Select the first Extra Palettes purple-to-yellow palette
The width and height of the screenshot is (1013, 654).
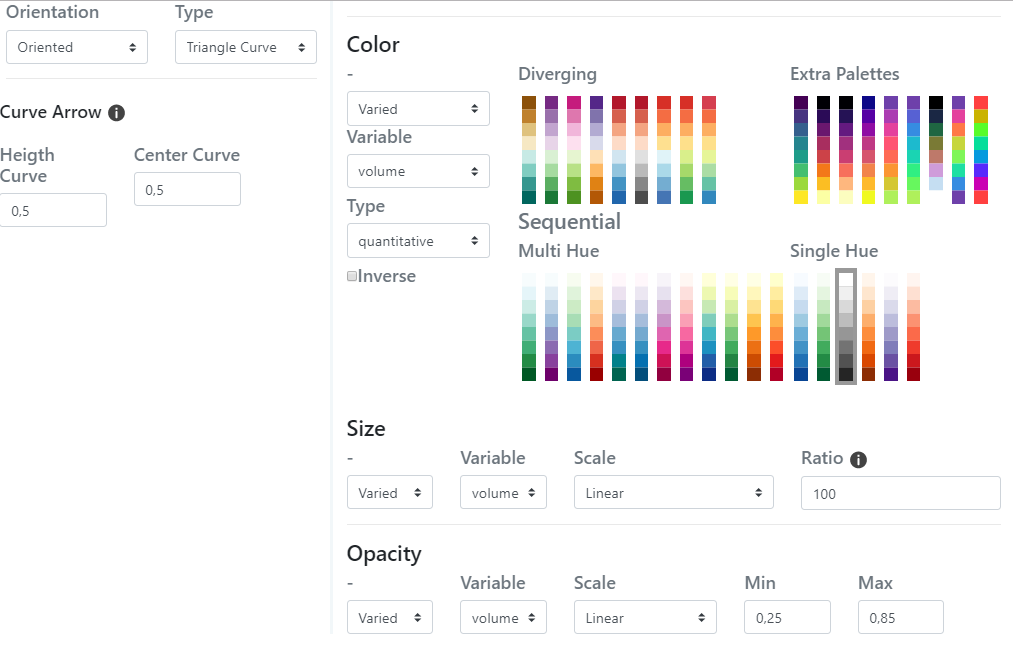[801, 150]
